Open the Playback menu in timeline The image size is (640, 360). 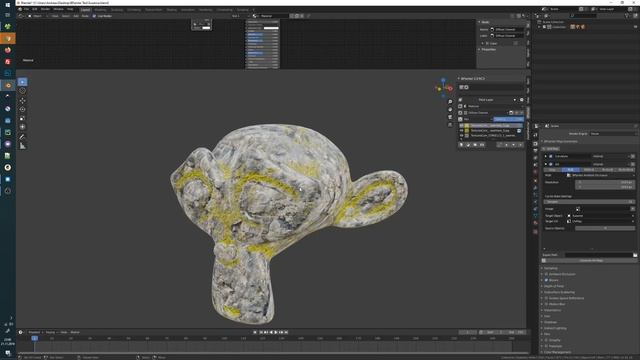coord(35,333)
